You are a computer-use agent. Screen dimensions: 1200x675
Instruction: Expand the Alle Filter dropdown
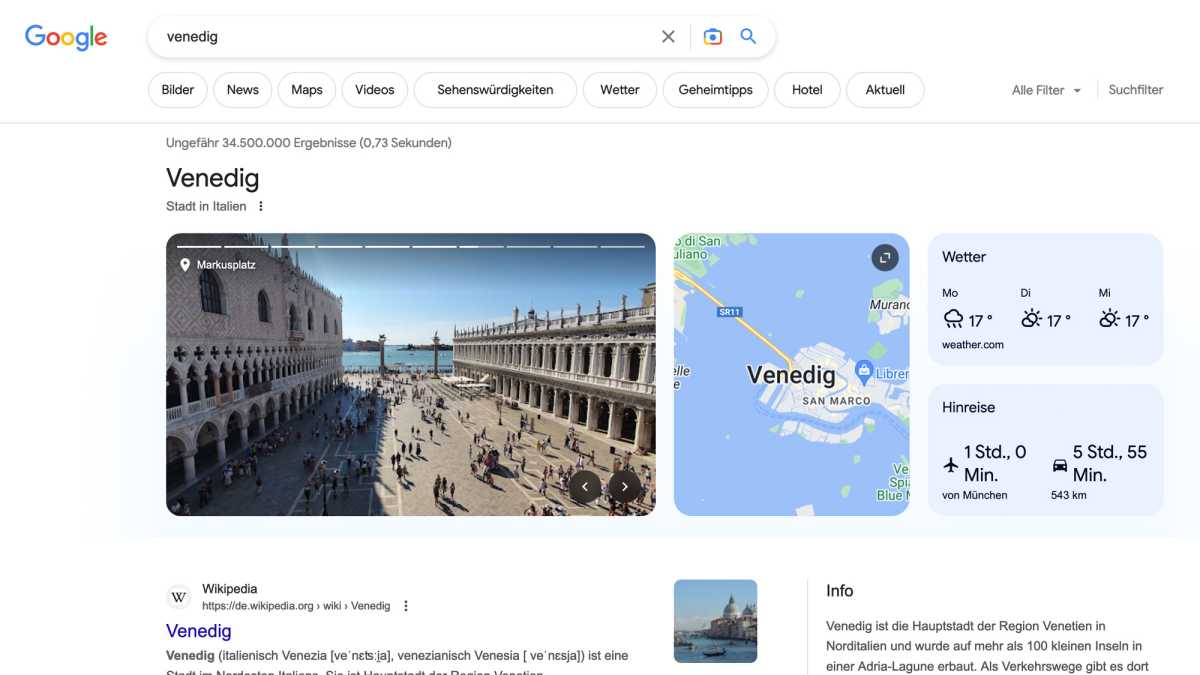[x=1047, y=90]
